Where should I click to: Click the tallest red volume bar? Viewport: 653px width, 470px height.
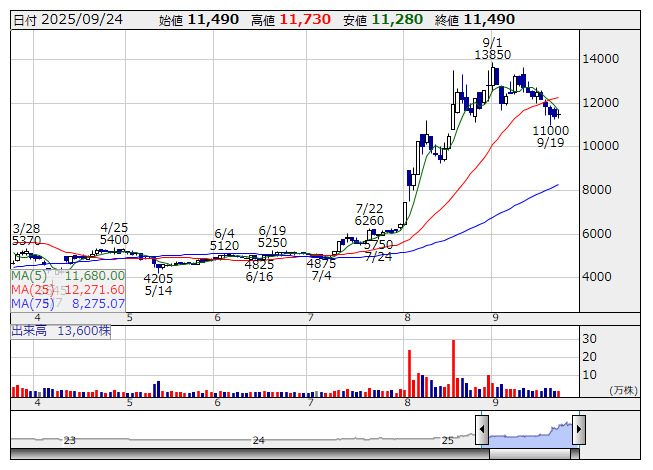pos(453,368)
